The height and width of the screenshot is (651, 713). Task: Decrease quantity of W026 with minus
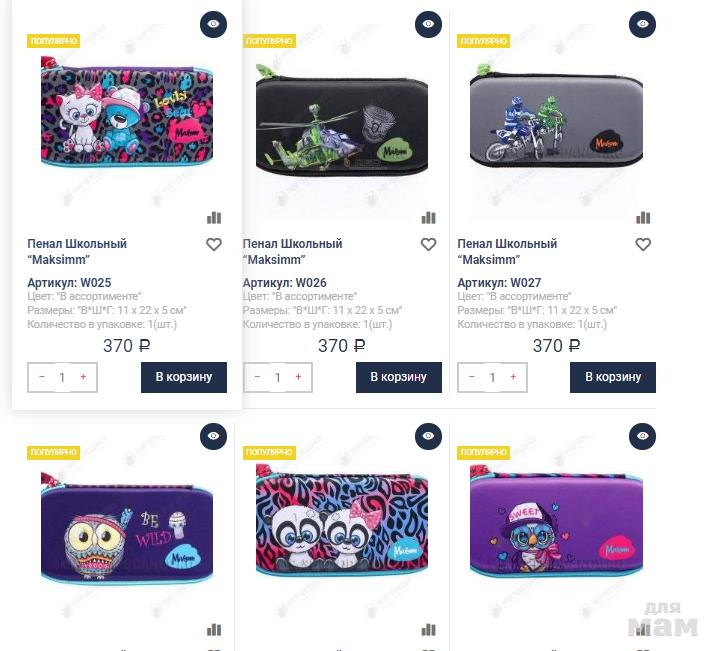pos(257,377)
